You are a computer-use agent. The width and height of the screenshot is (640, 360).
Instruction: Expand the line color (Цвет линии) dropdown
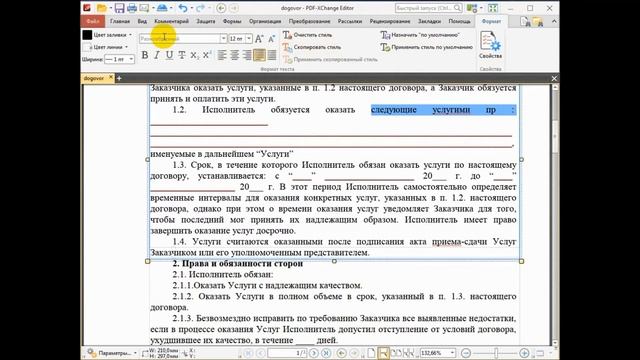tap(127, 47)
